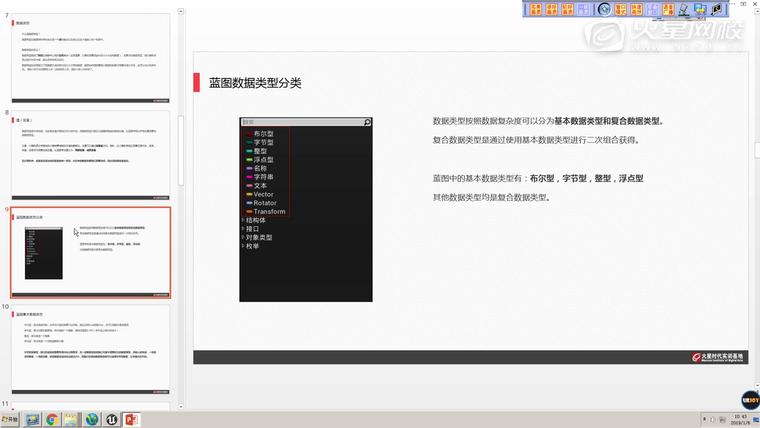Viewport: 760px width, 428px height.
Task: Open the file explorer taskbar icon
Action: pos(72,419)
